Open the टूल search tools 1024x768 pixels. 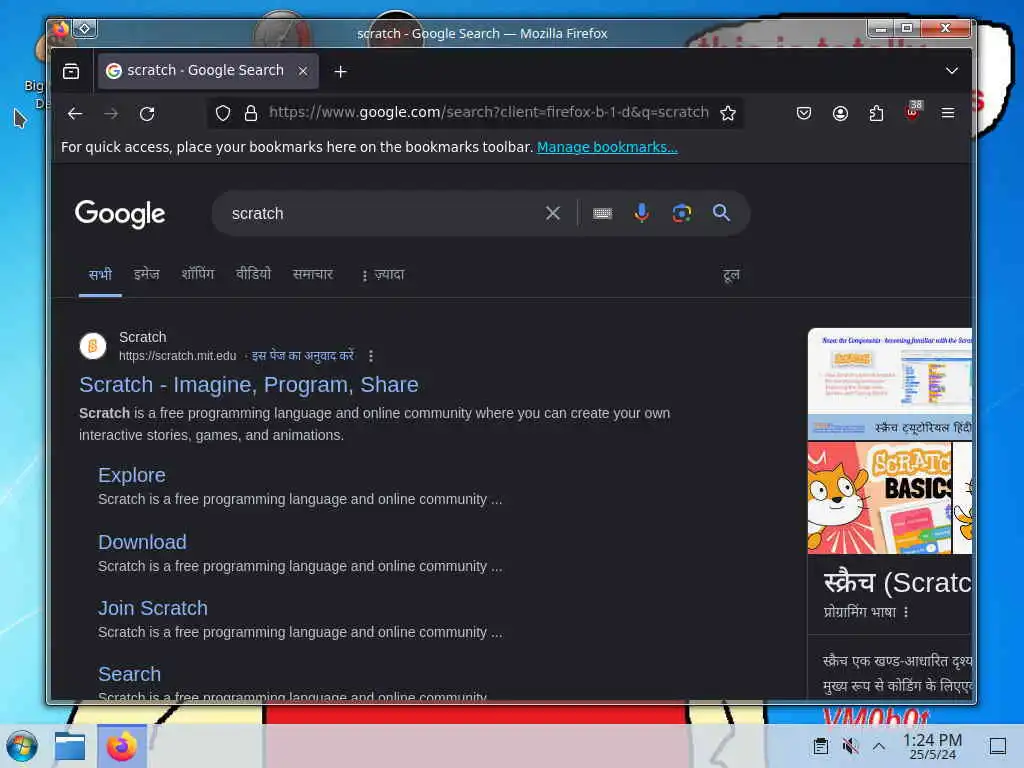pyautogui.click(x=731, y=275)
